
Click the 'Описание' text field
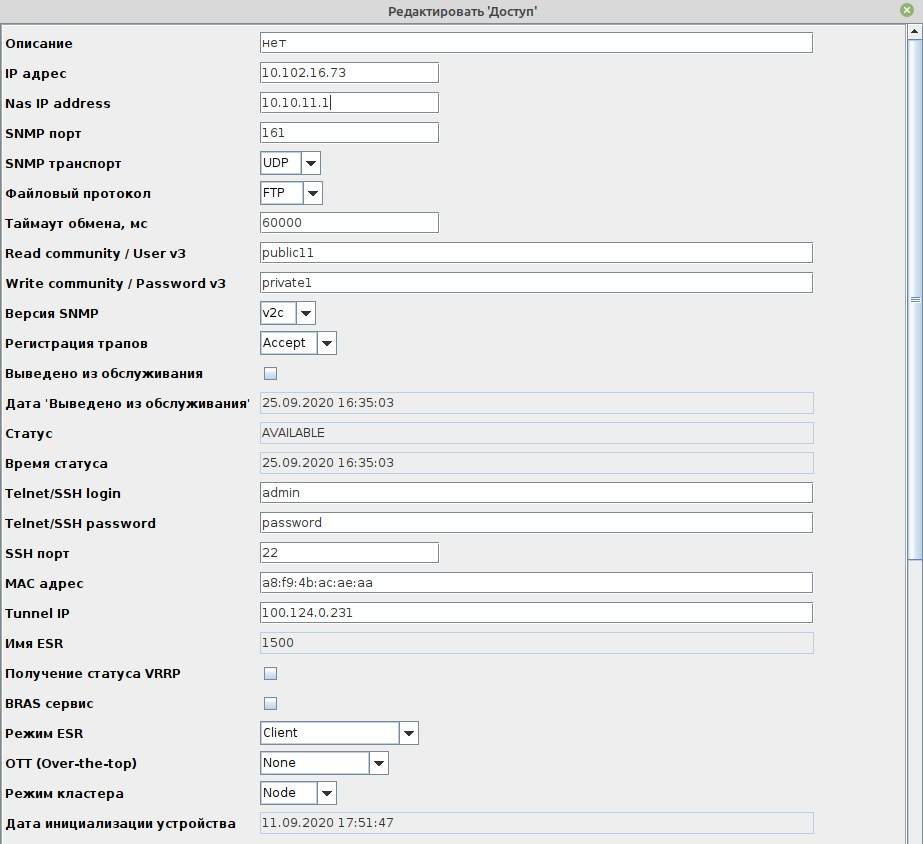pyautogui.click(x=535, y=43)
